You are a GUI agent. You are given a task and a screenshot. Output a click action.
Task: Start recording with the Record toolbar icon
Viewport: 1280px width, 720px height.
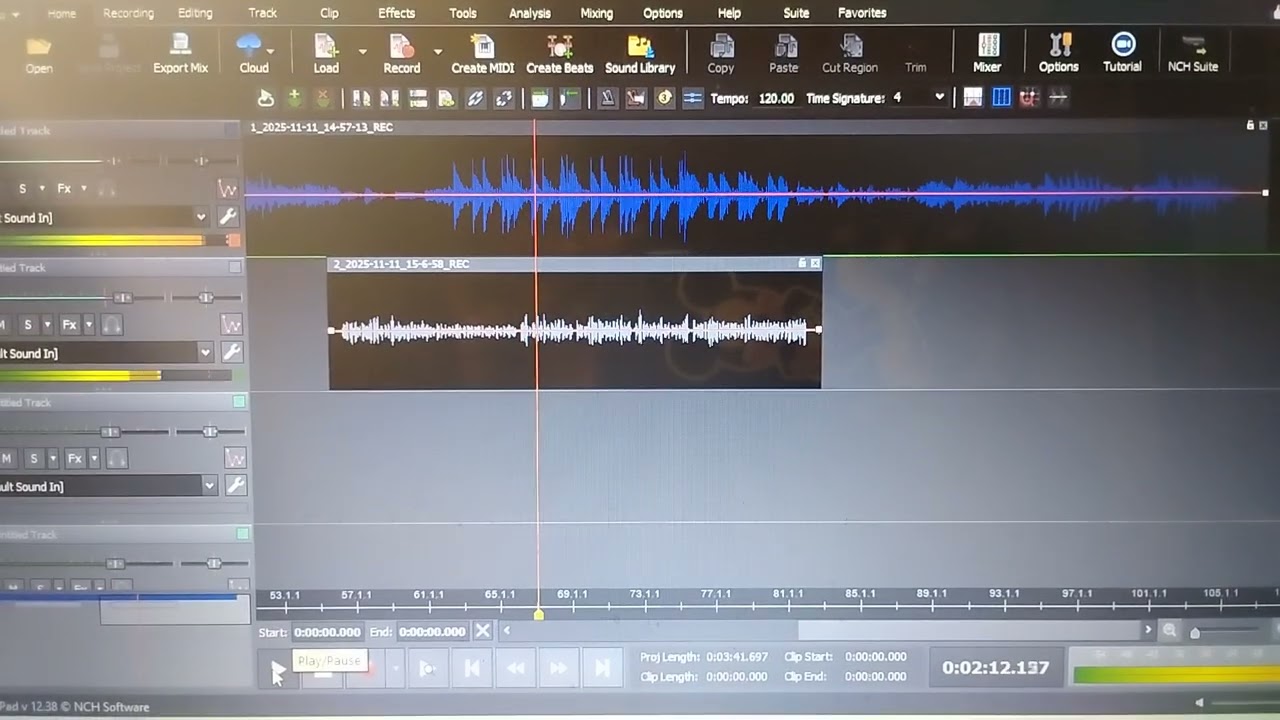click(x=402, y=53)
